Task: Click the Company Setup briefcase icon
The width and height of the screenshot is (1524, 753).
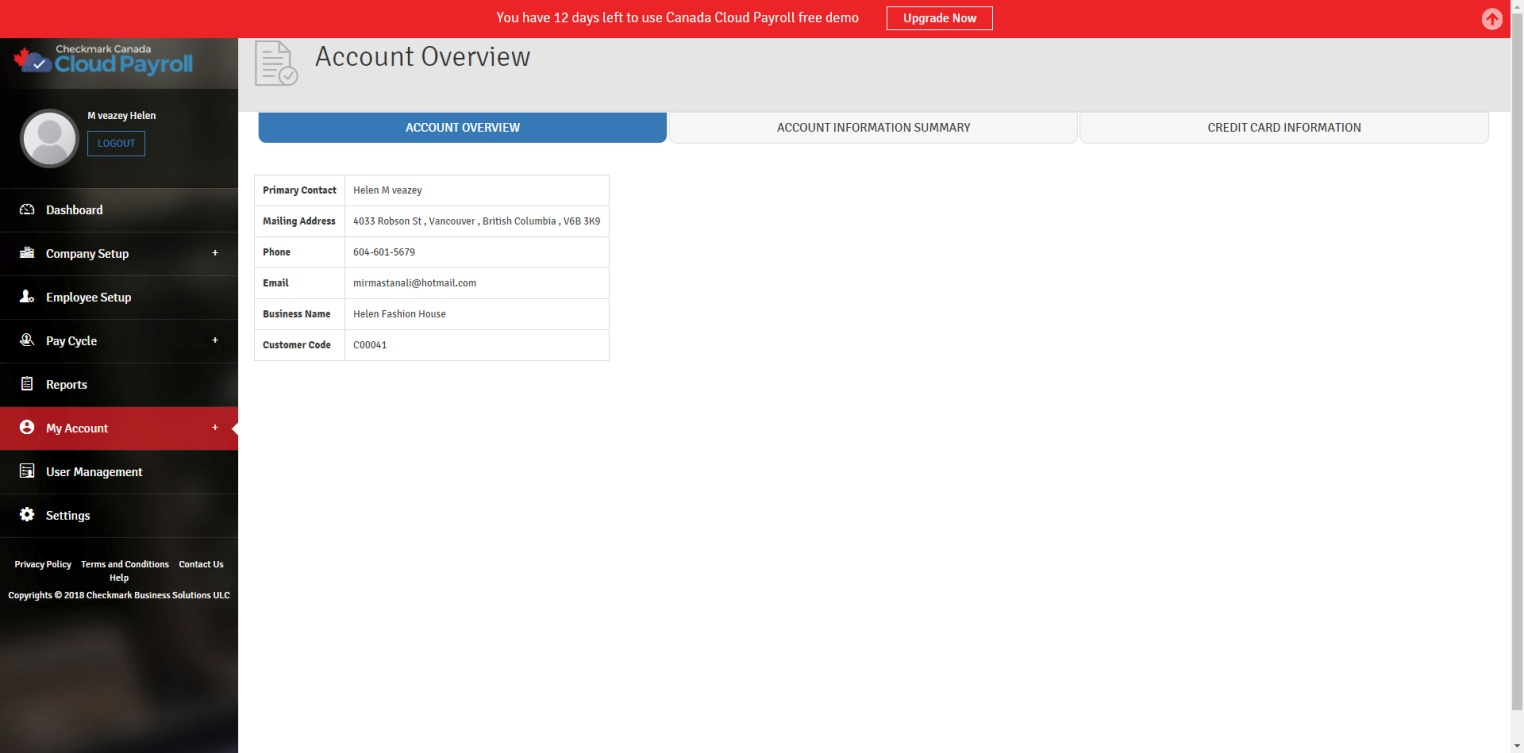Action: (x=27, y=253)
